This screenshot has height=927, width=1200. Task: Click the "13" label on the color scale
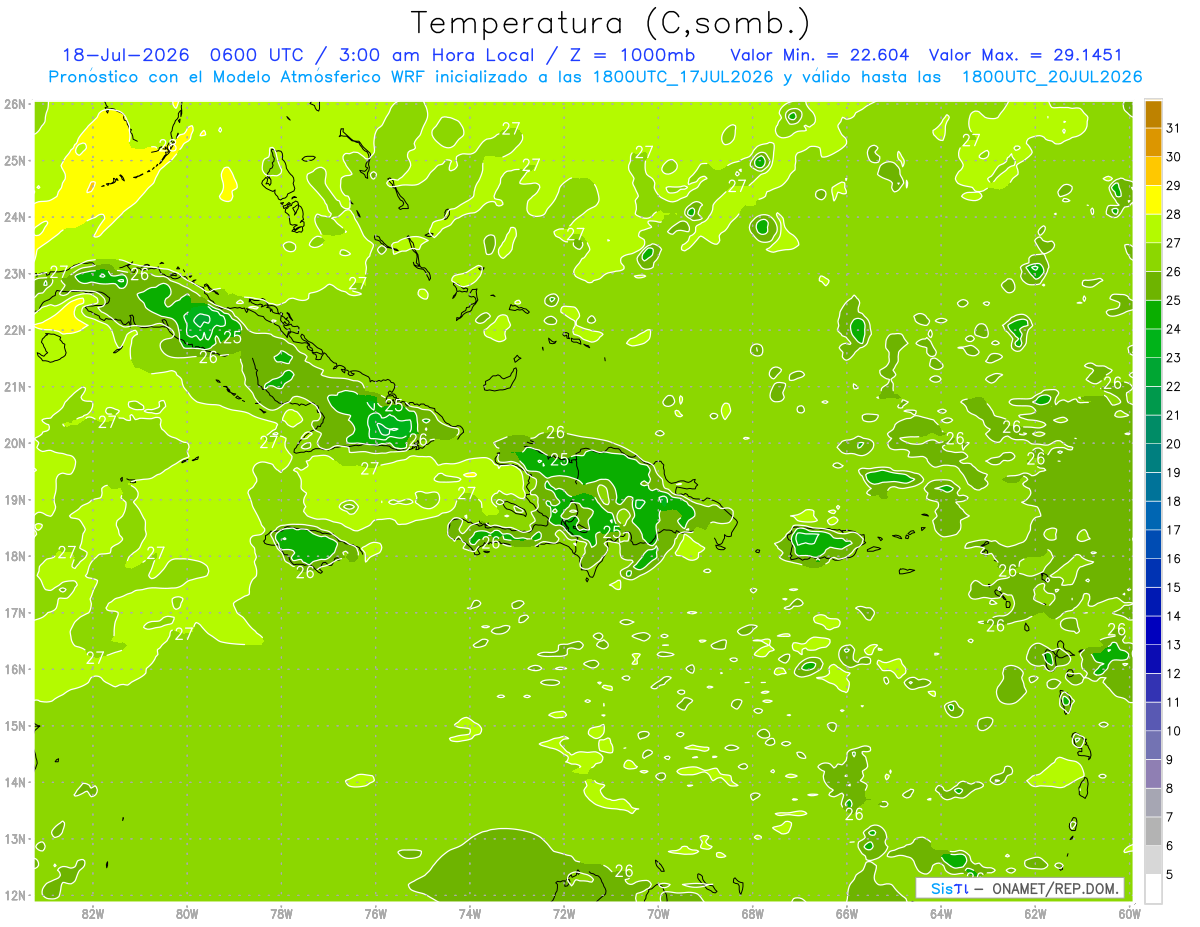pyautogui.click(x=1174, y=645)
